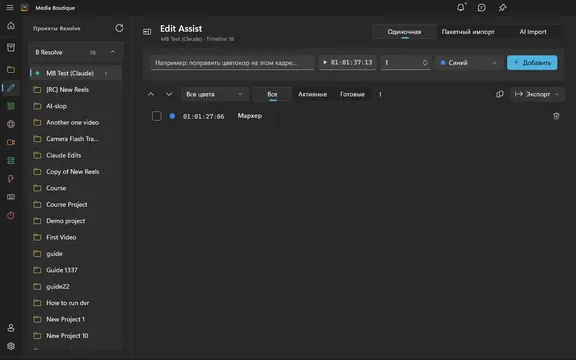Image resolution: width=576 pixels, height=360 pixels.
Task: Click the copy markers icon
Action: point(500,94)
